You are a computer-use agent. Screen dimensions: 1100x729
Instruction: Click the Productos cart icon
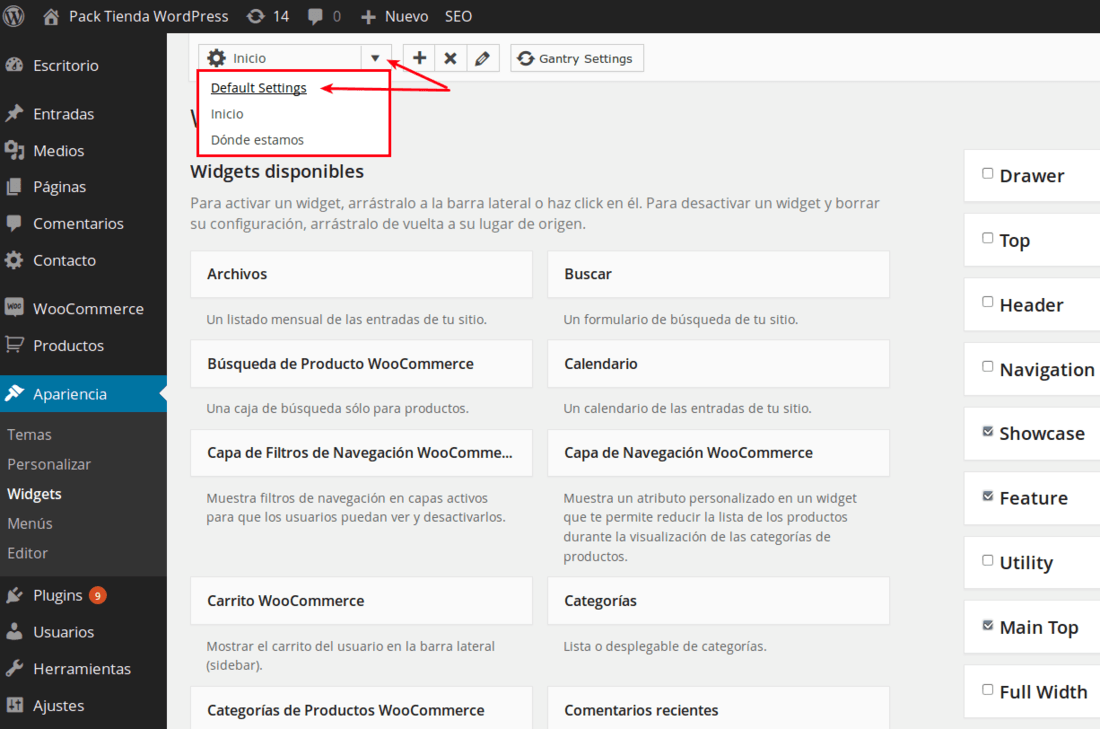(x=14, y=345)
